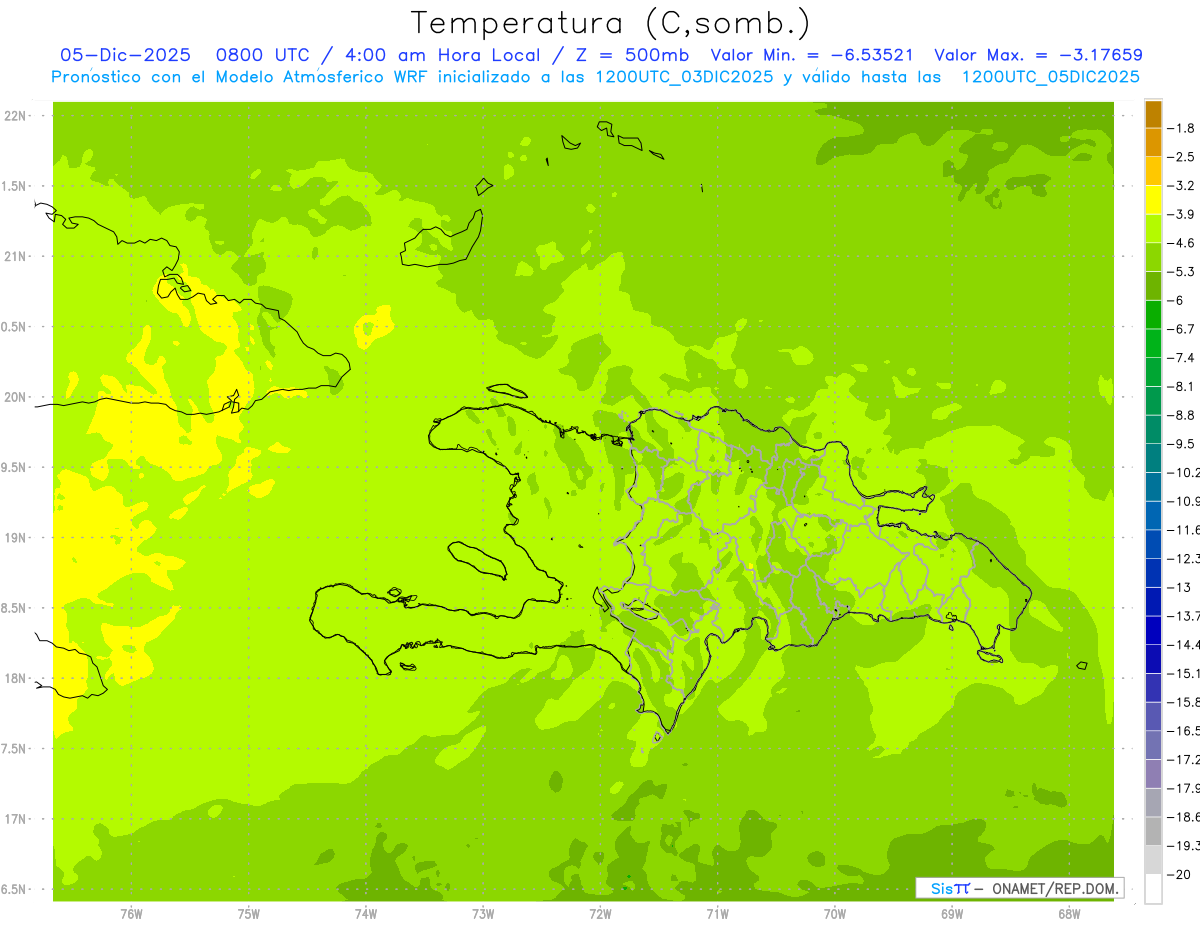This screenshot has height=927, width=1200.
Task: Pick the blue swatch between -13 and -13.7
Action: coord(1153,601)
